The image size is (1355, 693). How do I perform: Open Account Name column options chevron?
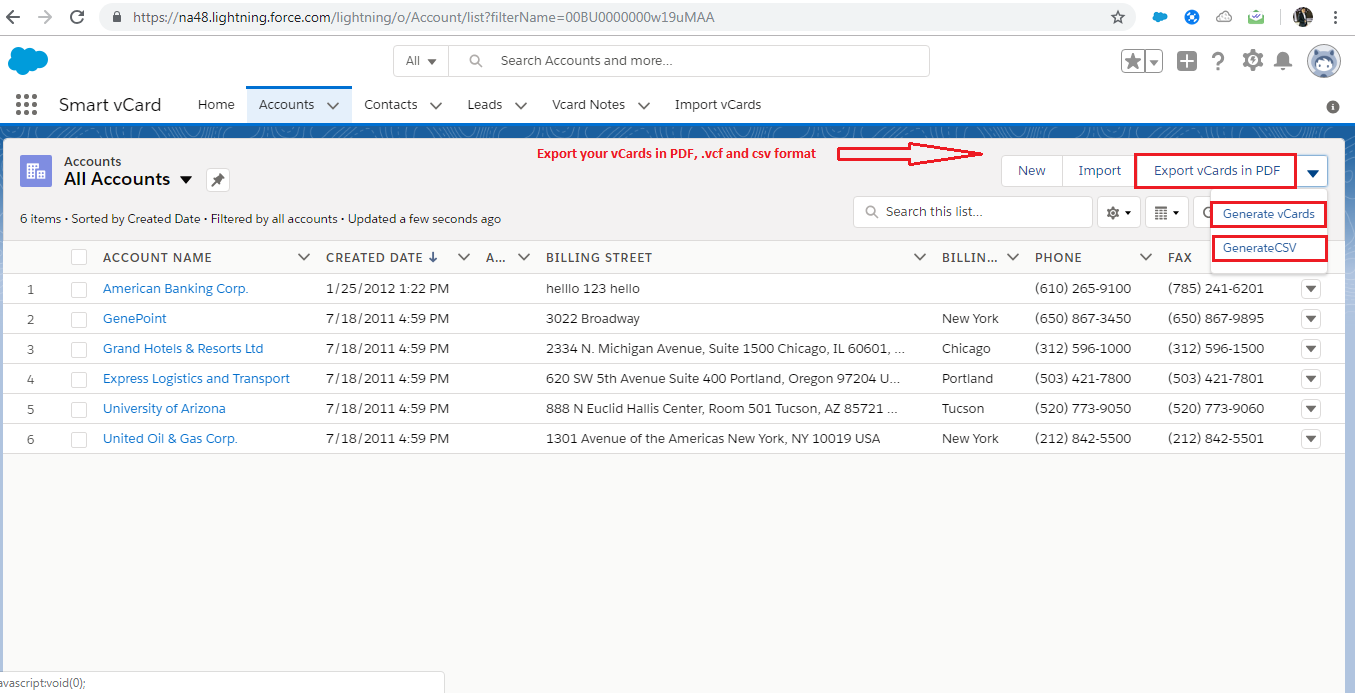[x=304, y=257]
